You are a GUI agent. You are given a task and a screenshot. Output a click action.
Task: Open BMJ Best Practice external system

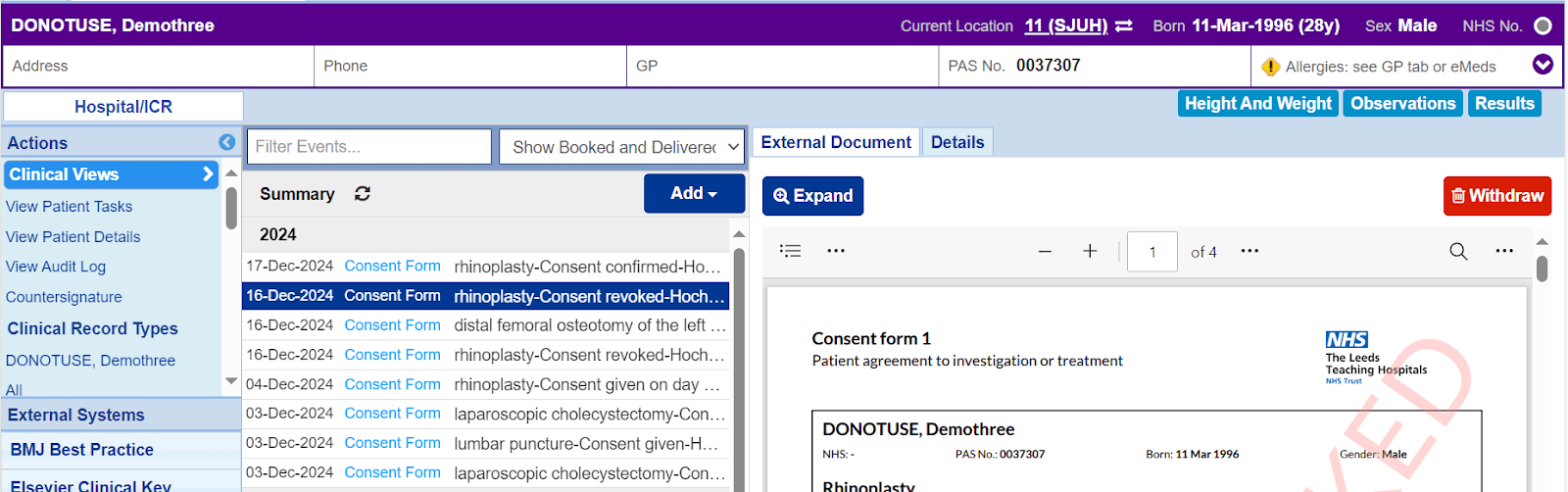81,450
